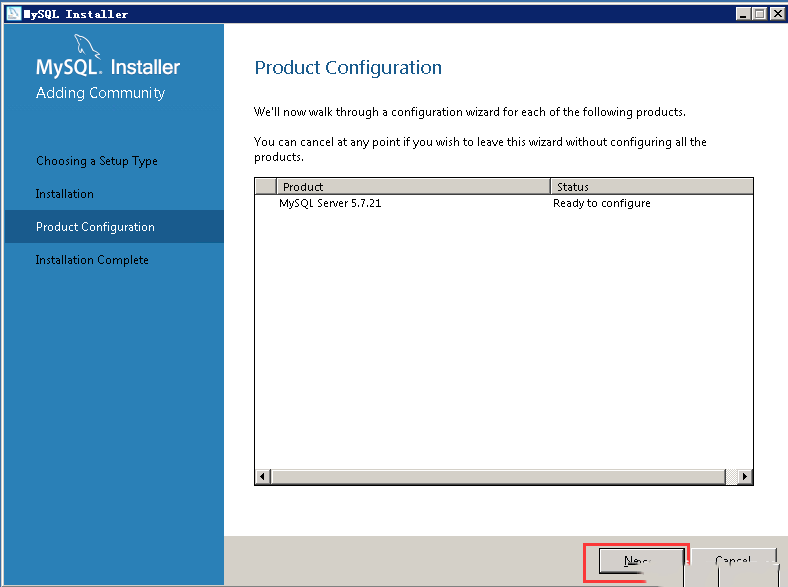The height and width of the screenshot is (587, 788).
Task: Click the Adding Community subtitle
Action: [101, 93]
